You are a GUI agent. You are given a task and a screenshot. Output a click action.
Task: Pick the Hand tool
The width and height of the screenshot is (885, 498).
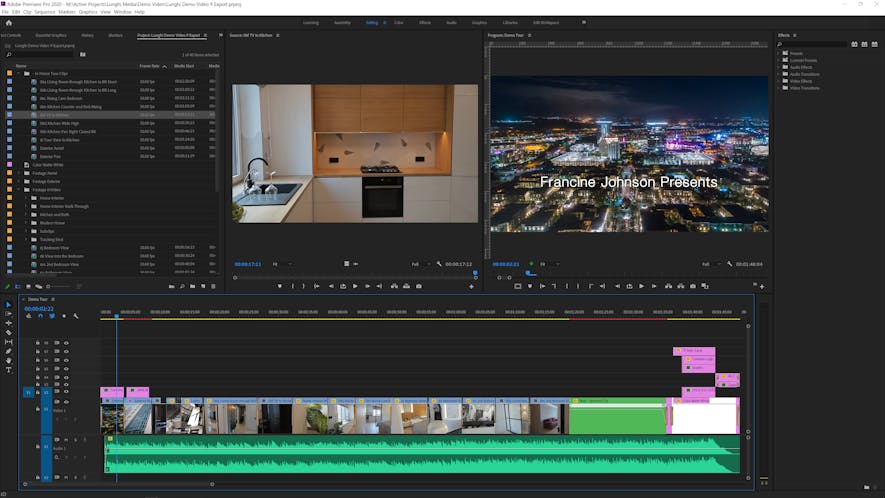pyautogui.click(x=9, y=361)
